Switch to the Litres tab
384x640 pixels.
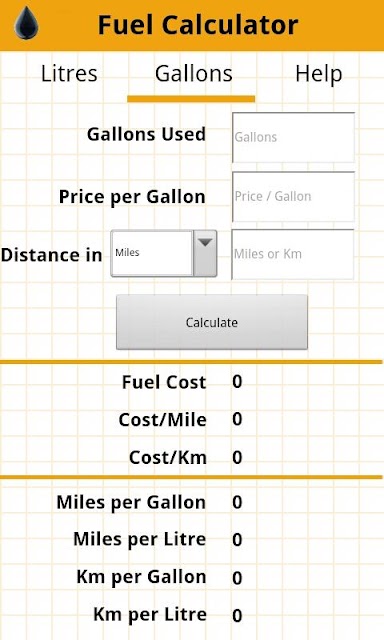[x=69, y=74]
